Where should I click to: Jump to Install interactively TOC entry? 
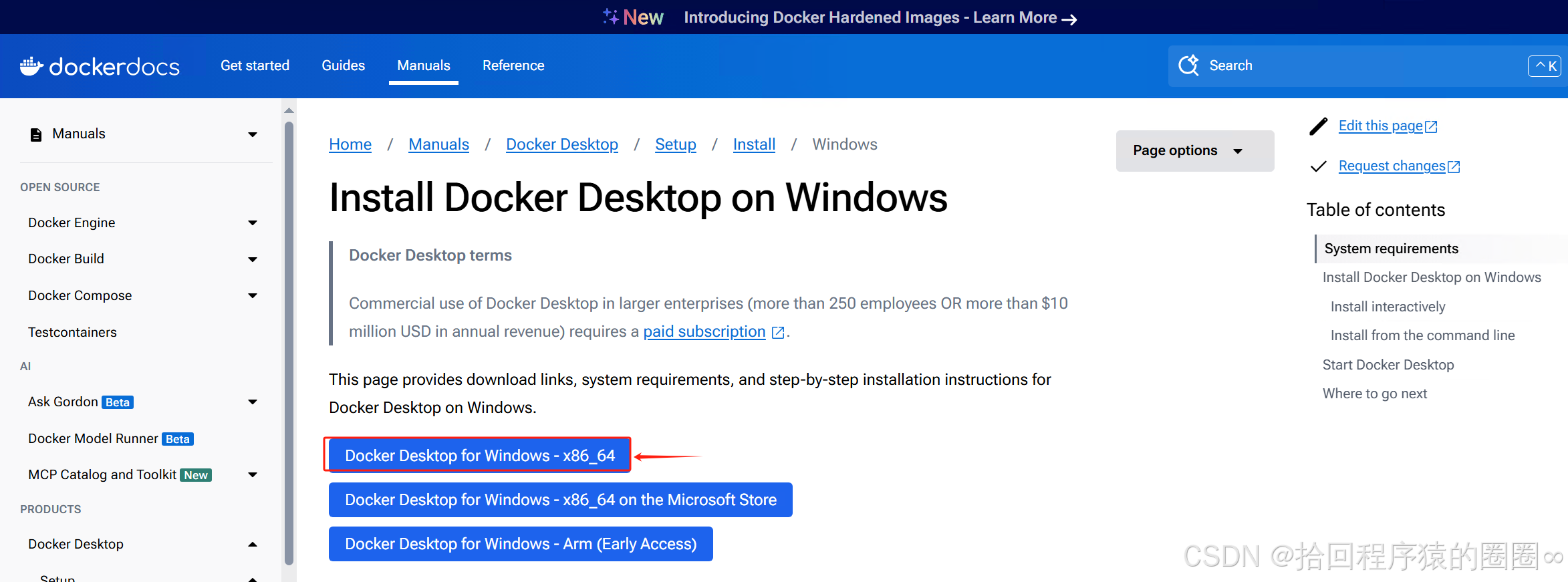[x=1388, y=307]
